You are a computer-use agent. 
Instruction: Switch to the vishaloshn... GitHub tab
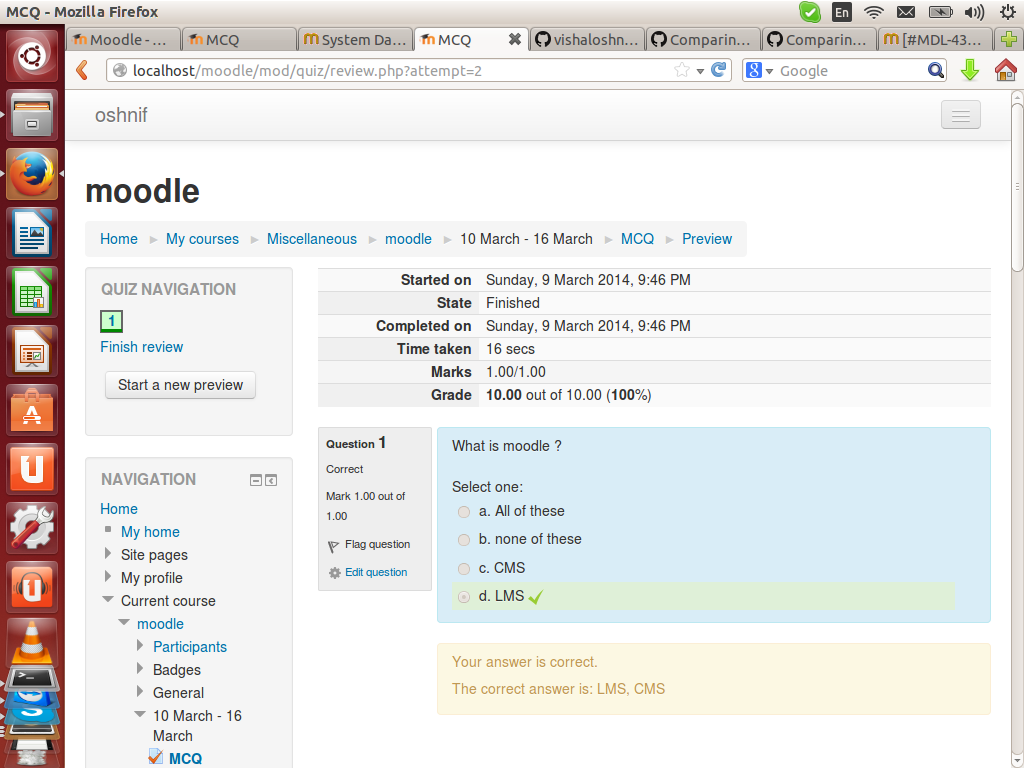[587, 39]
